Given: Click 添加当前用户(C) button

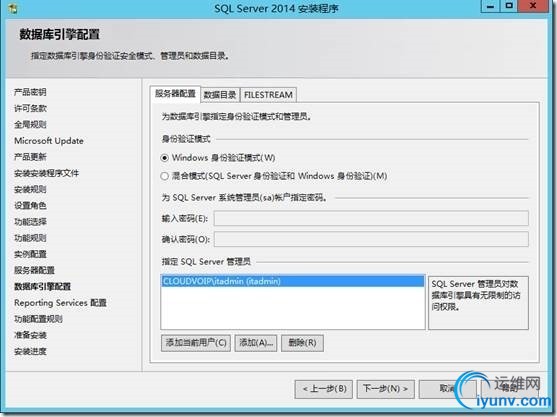Looking at the screenshot, I should (x=196, y=343).
